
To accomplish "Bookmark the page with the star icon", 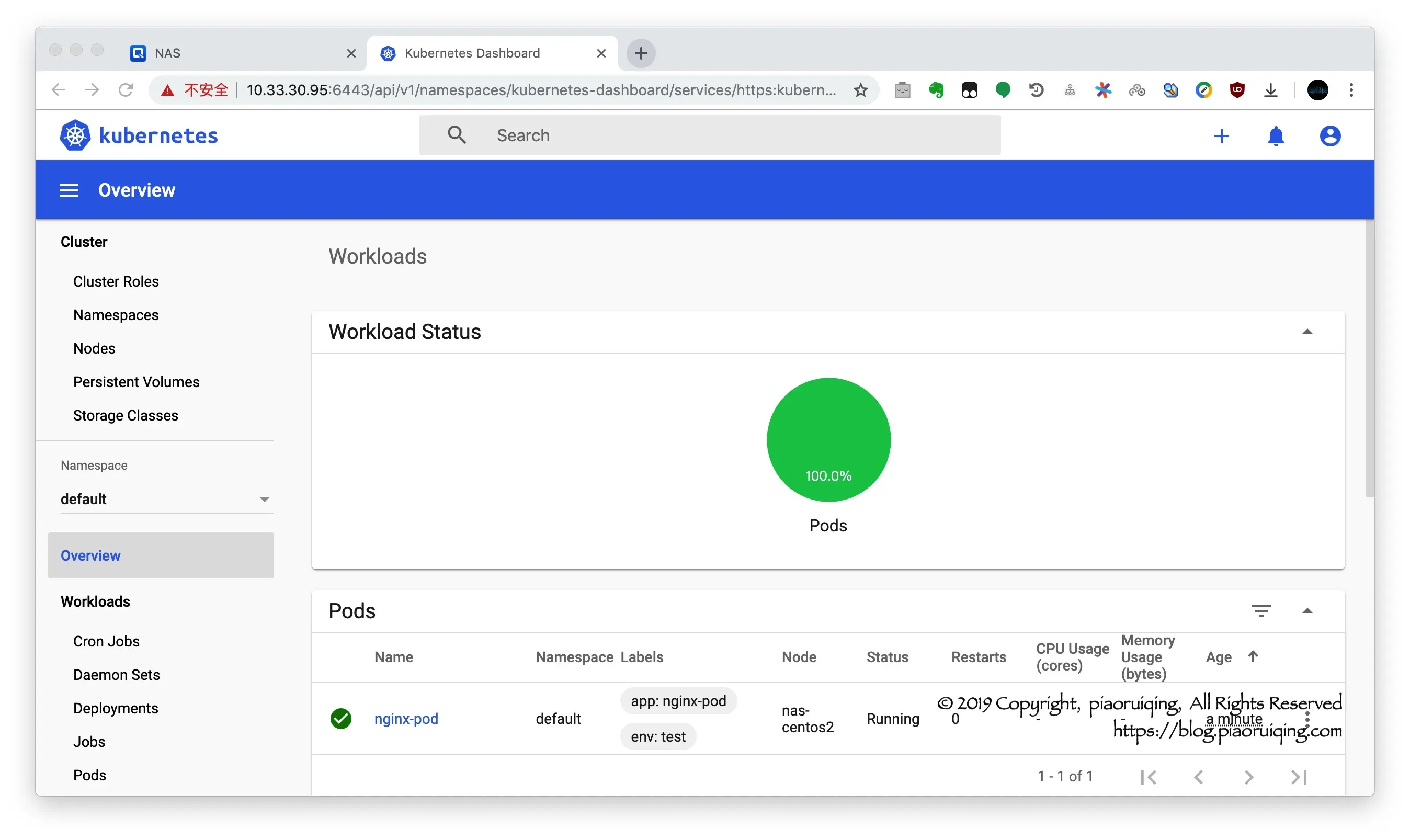I will [x=861, y=90].
